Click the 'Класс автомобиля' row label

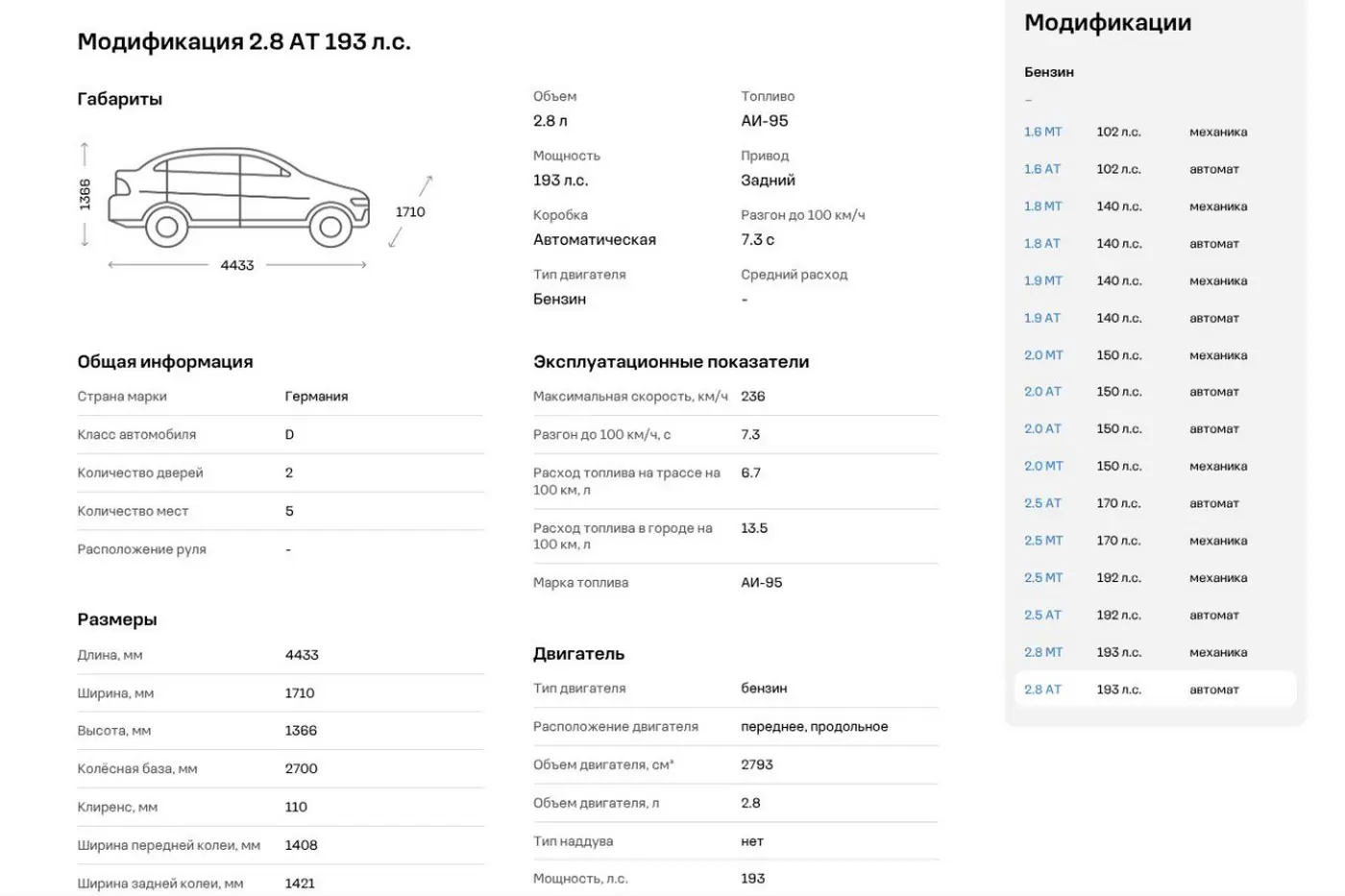136,435
